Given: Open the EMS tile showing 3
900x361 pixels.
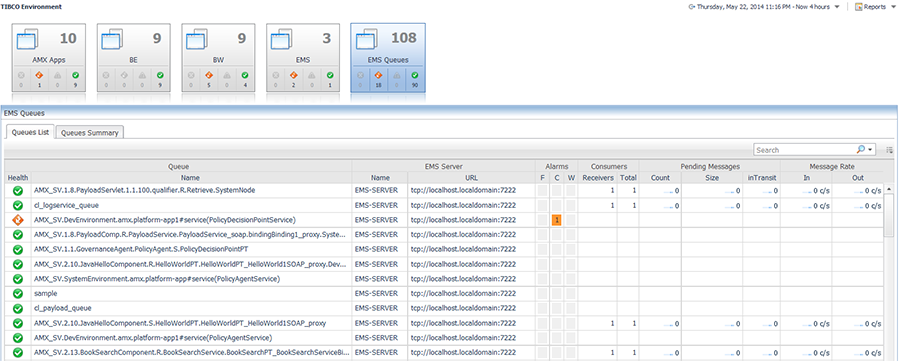Looking at the screenshot, I should click(x=303, y=57).
